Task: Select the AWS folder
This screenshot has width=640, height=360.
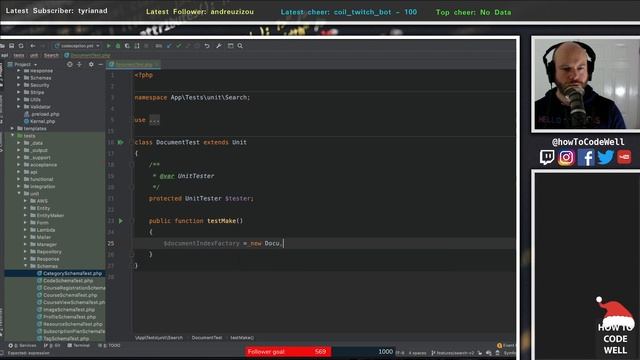Action: tap(39, 201)
